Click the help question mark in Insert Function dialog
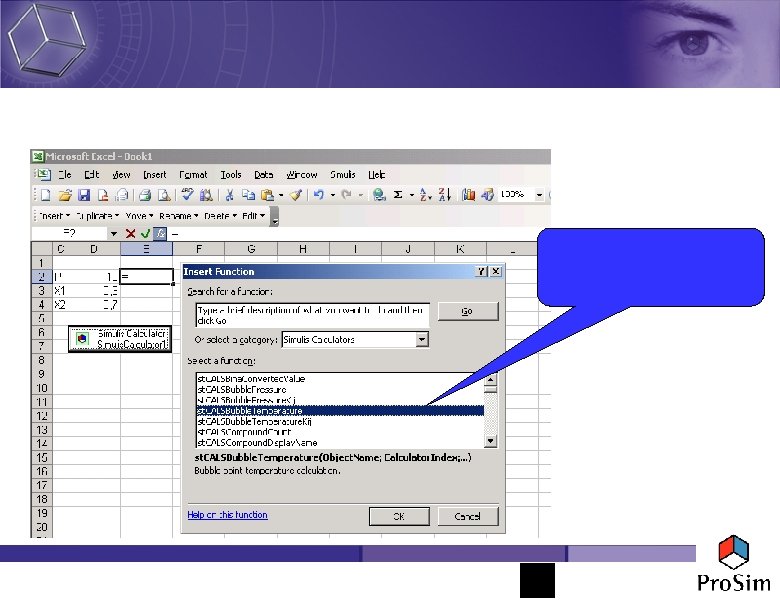The height and width of the screenshot is (600, 780). [x=481, y=271]
